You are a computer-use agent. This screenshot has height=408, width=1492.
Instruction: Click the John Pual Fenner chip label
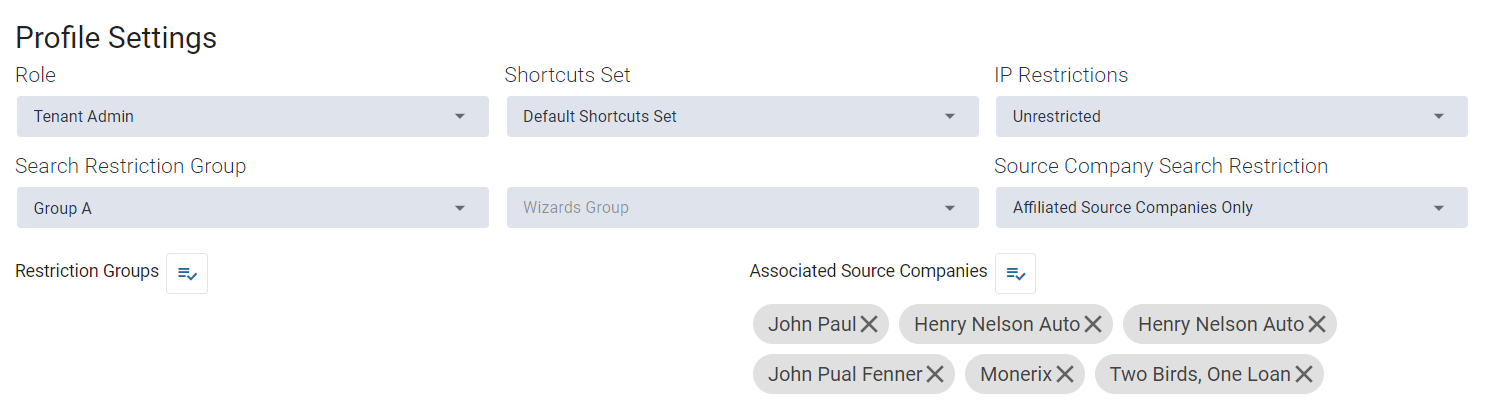point(845,374)
